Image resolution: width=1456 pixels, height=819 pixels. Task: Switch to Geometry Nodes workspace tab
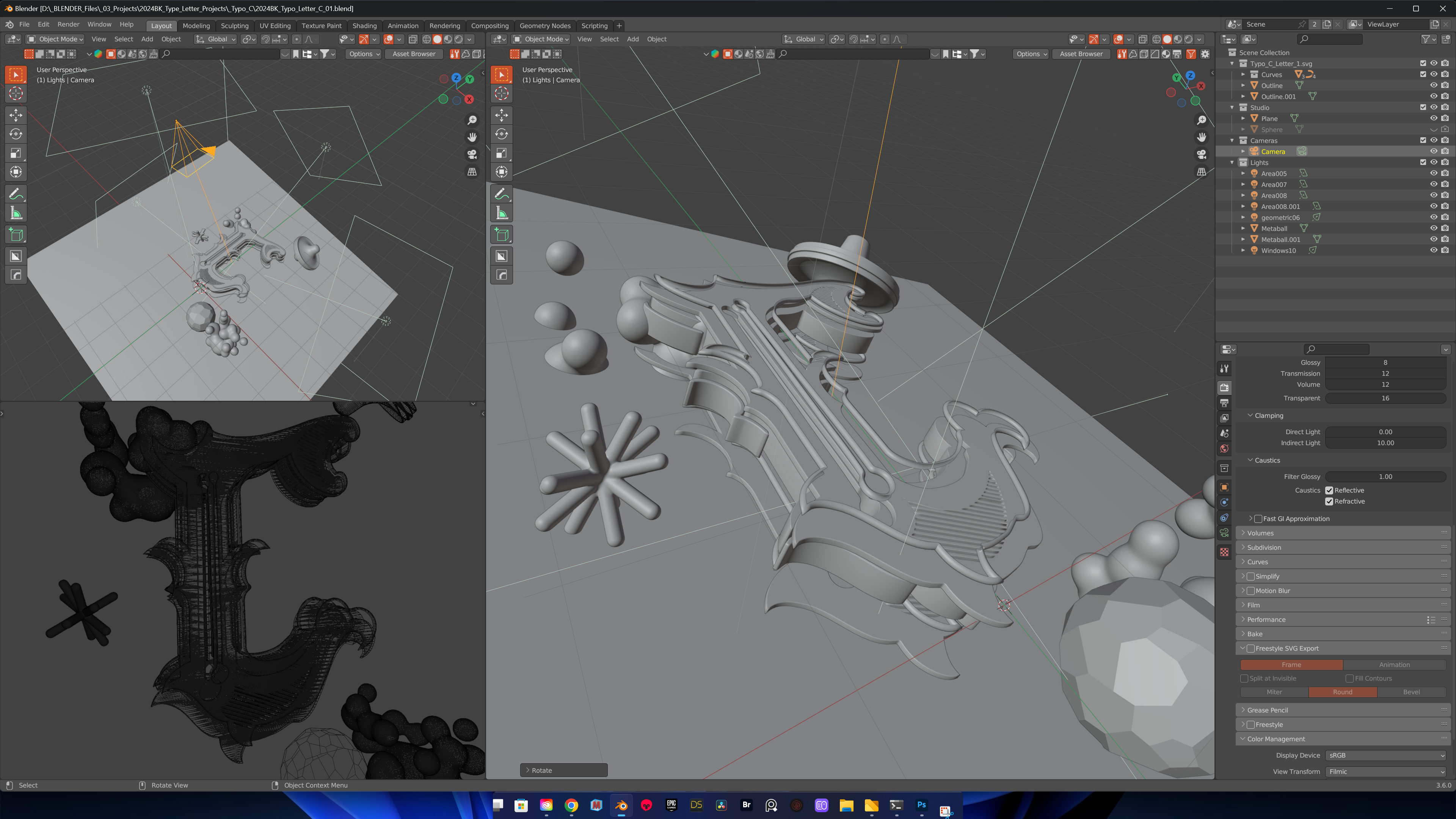pyautogui.click(x=545, y=25)
